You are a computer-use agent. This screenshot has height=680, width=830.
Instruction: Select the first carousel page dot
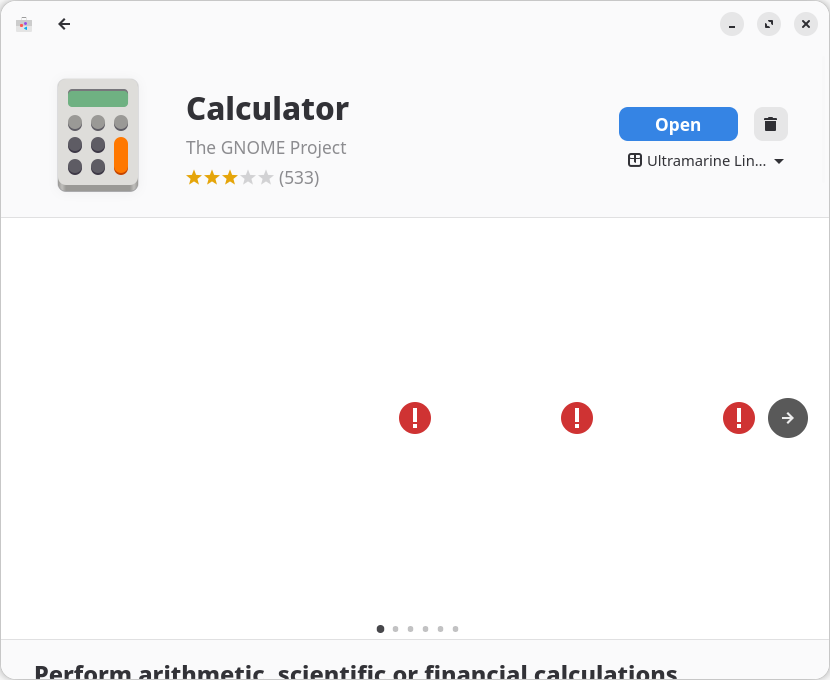tap(380, 629)
